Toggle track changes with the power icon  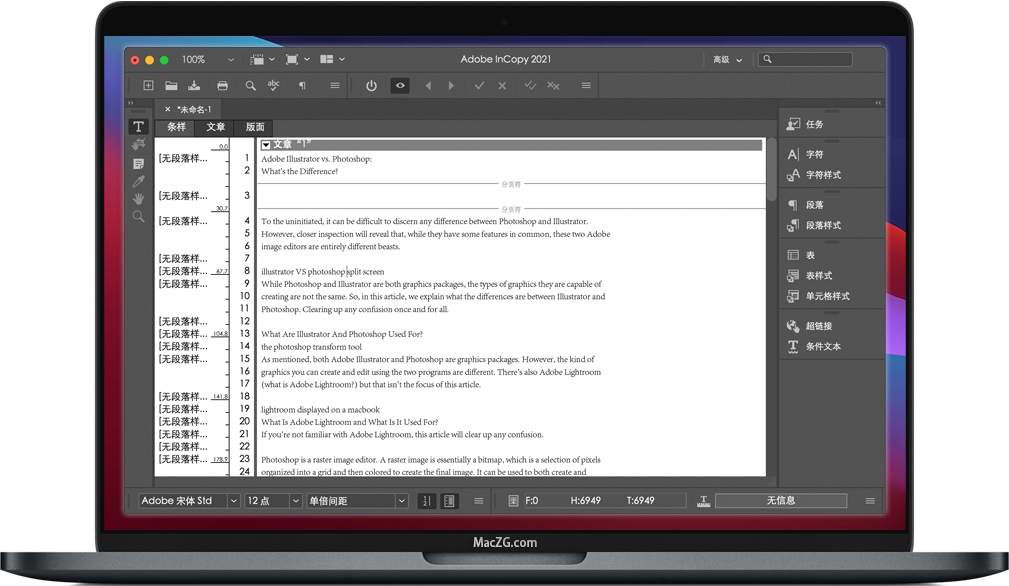coord(371,86)
